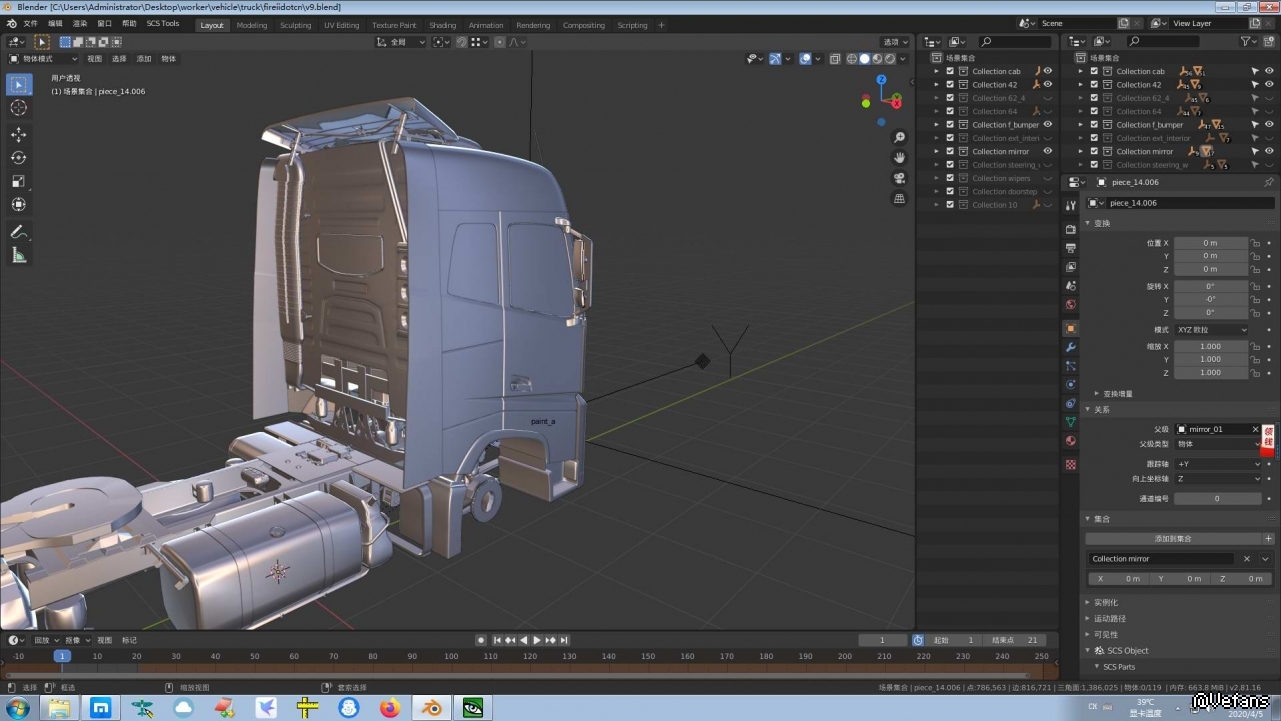Select the Move tool in viewport toolbar
The height and width of the screenshot is (721, 1281).
click(x=19, y=134)
